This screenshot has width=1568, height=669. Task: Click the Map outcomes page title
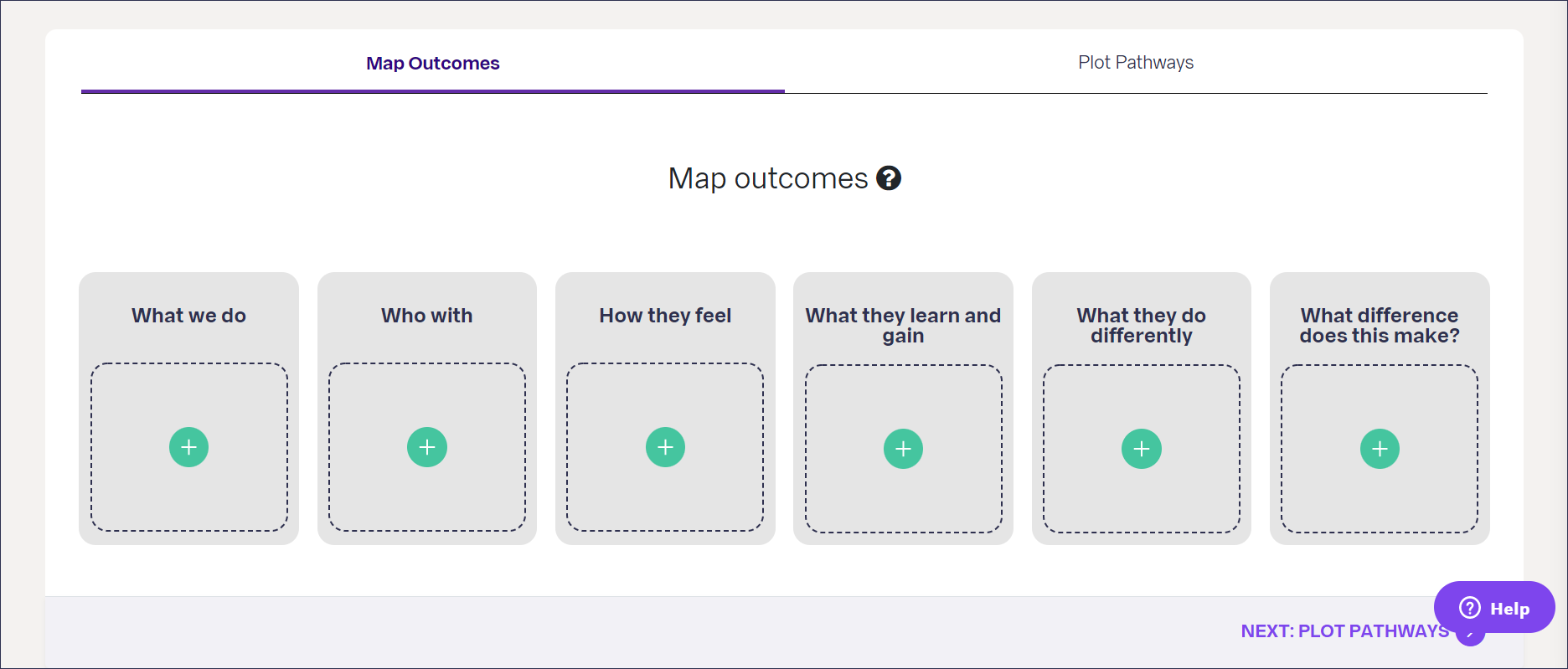768,178
